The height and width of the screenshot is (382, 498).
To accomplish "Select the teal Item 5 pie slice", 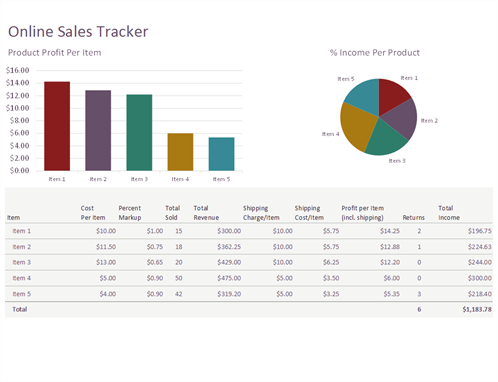I will 365,96.
